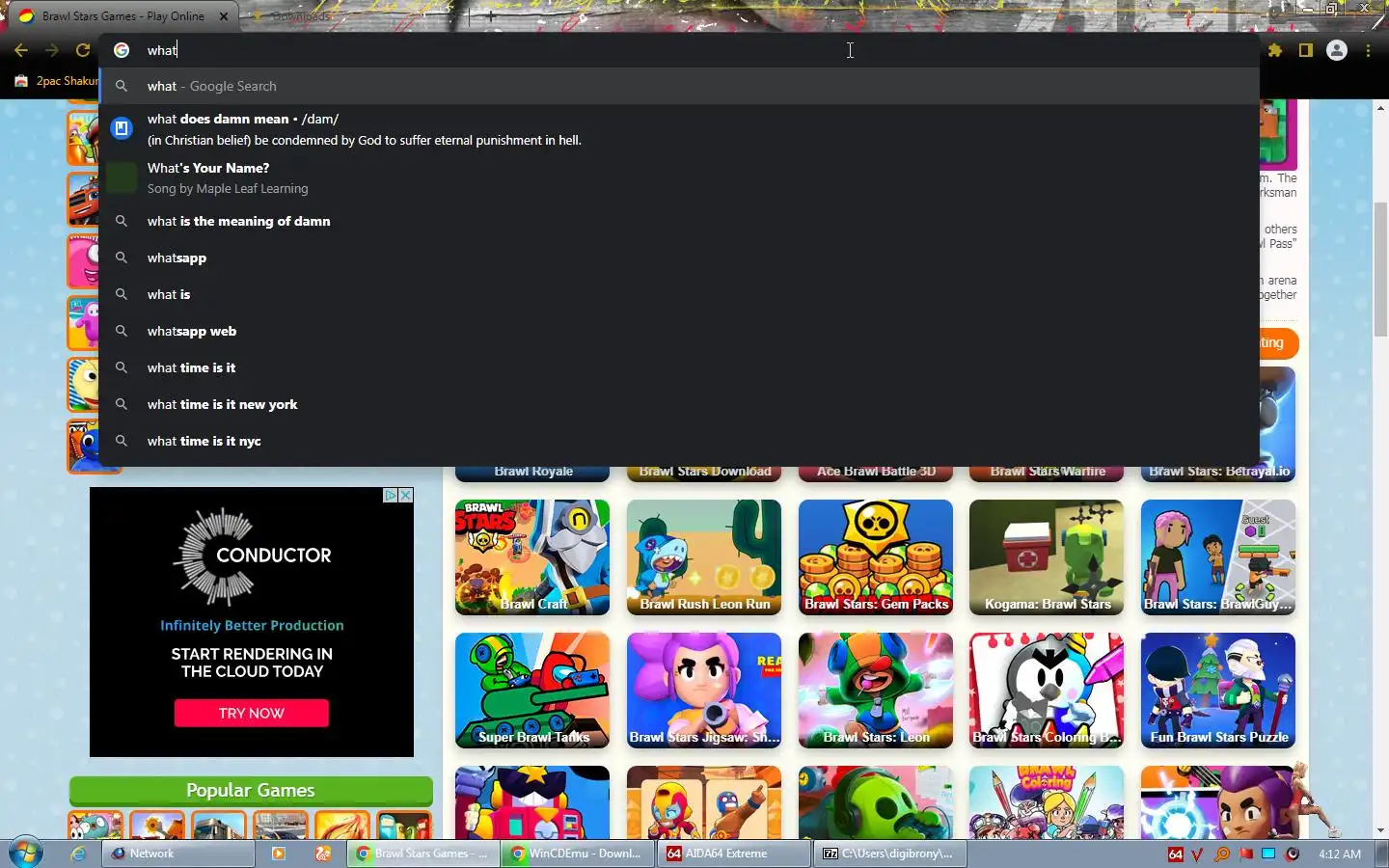
Task: Switch to WinCDEmu Chrome window in taskbar
Action: pos(578,854)
